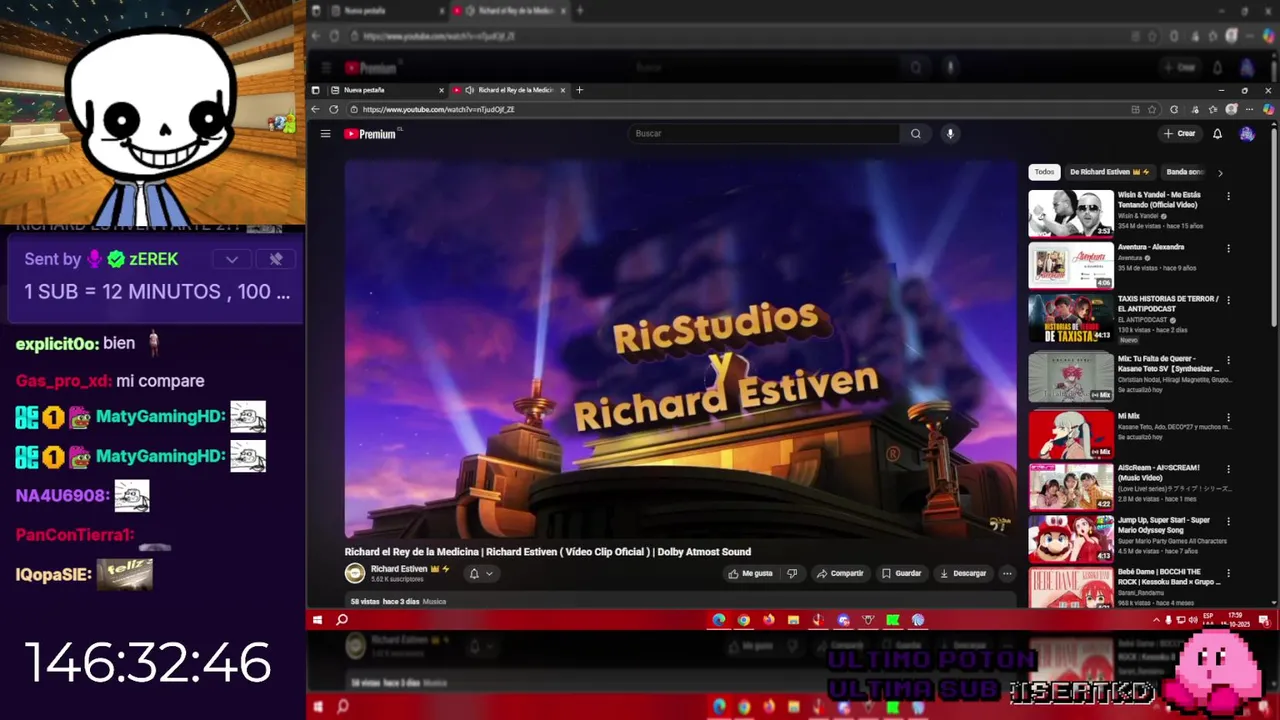Switch to Richard el Rey de la Medicina tab

pyautogui.click(x=509, y=90)
